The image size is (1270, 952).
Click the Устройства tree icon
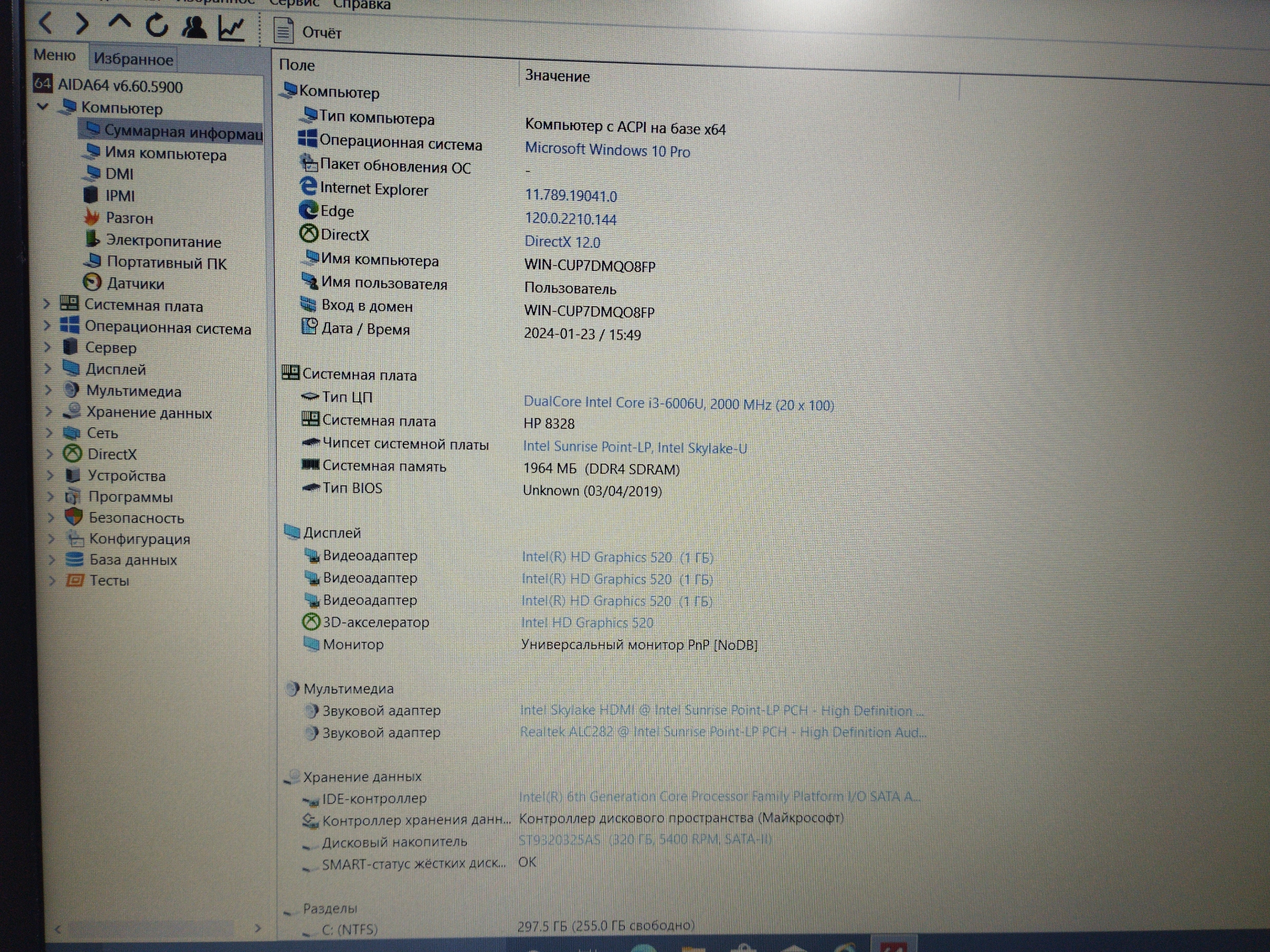[x=73, y=475]
